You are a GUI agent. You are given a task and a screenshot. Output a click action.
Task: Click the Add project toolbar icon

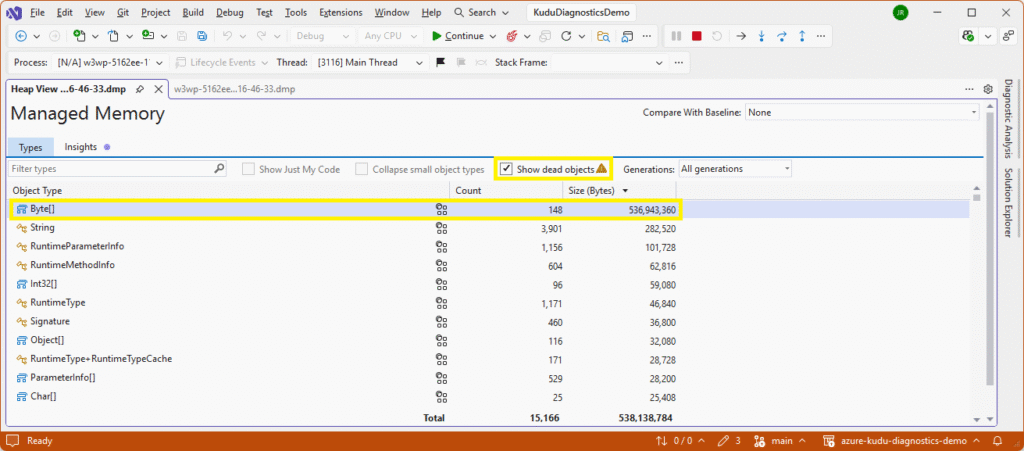tap(148, 37)
